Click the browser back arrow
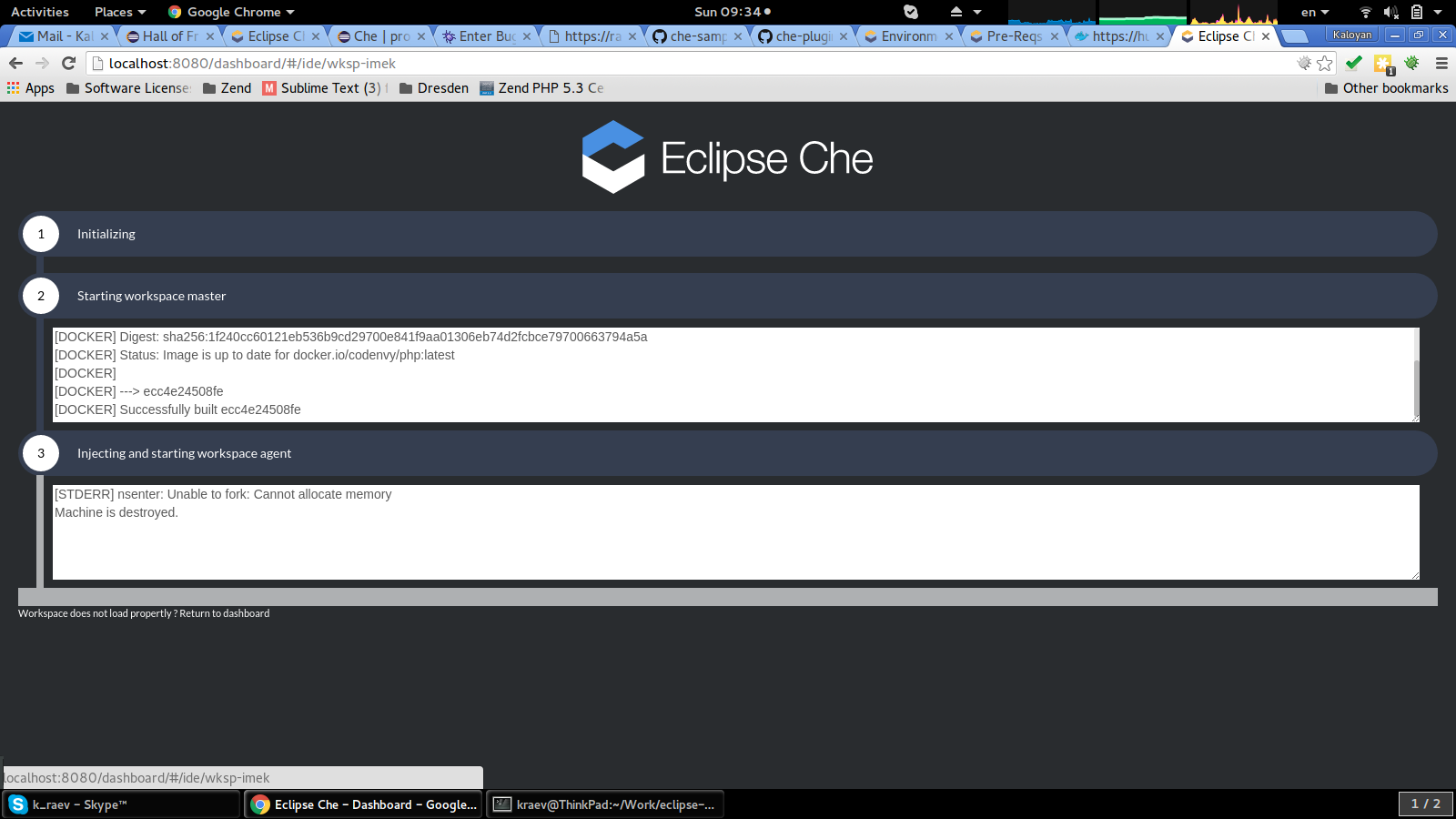The width and height of the screenshot is (1456, 819). [x=15, y=63]
